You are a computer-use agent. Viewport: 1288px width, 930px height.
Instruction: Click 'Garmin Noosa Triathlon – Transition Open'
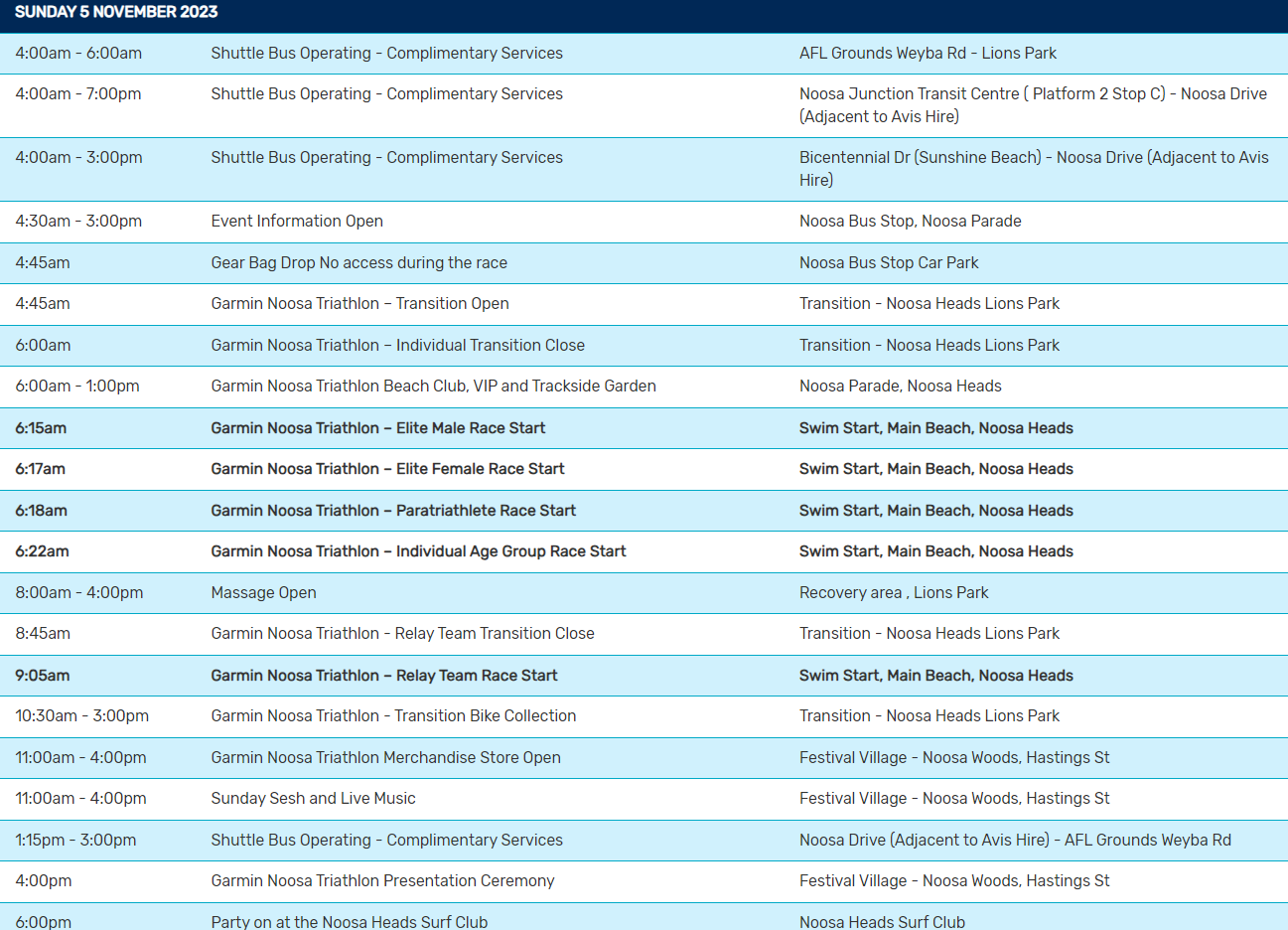coord(360,304)
